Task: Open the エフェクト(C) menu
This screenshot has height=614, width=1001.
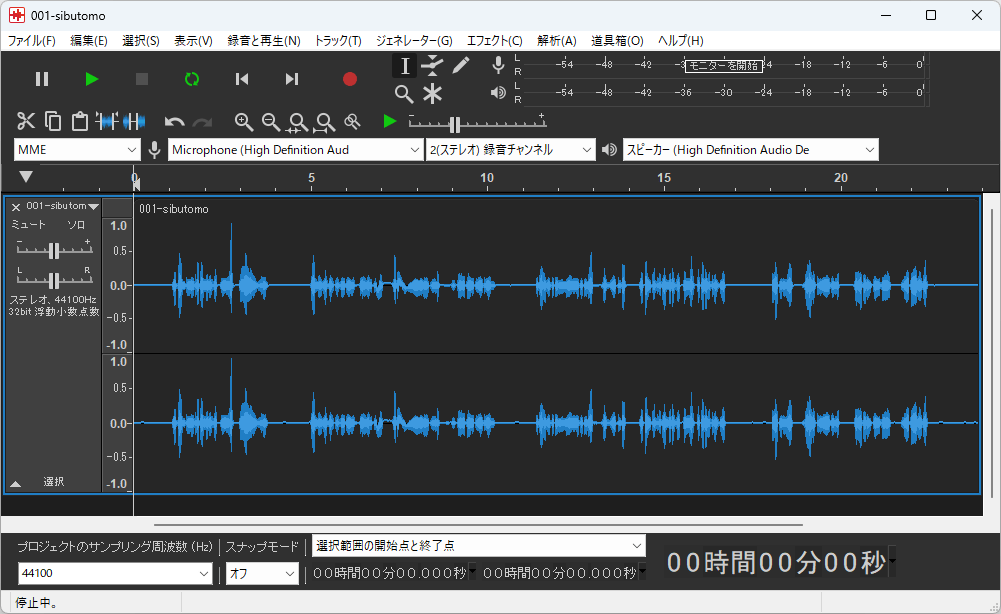Action: click(x=494, y=41)
